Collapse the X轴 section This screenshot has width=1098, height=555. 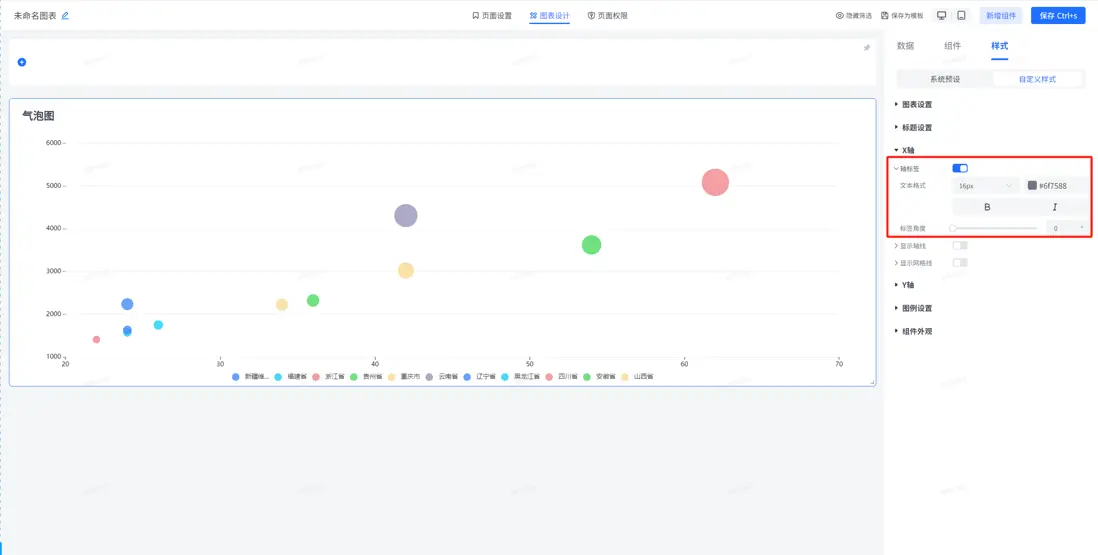[x=904, y=150]
